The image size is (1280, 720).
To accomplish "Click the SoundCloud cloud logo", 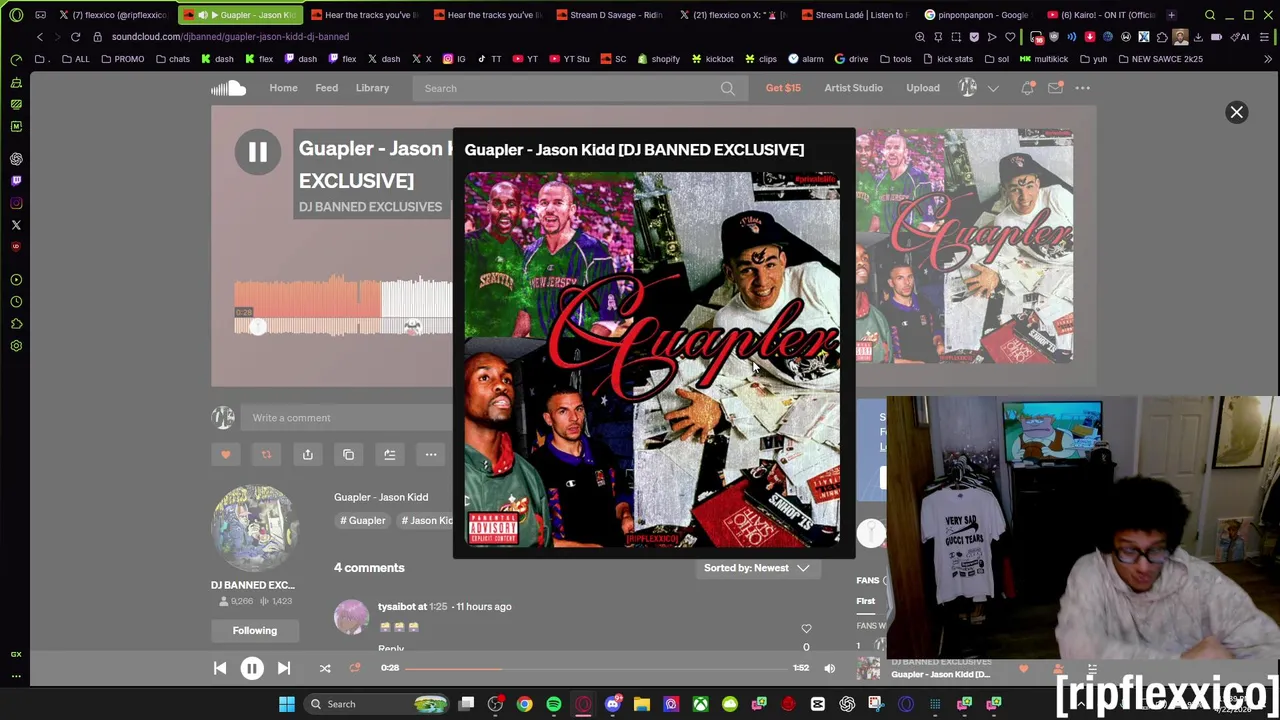I will (228, 88).
